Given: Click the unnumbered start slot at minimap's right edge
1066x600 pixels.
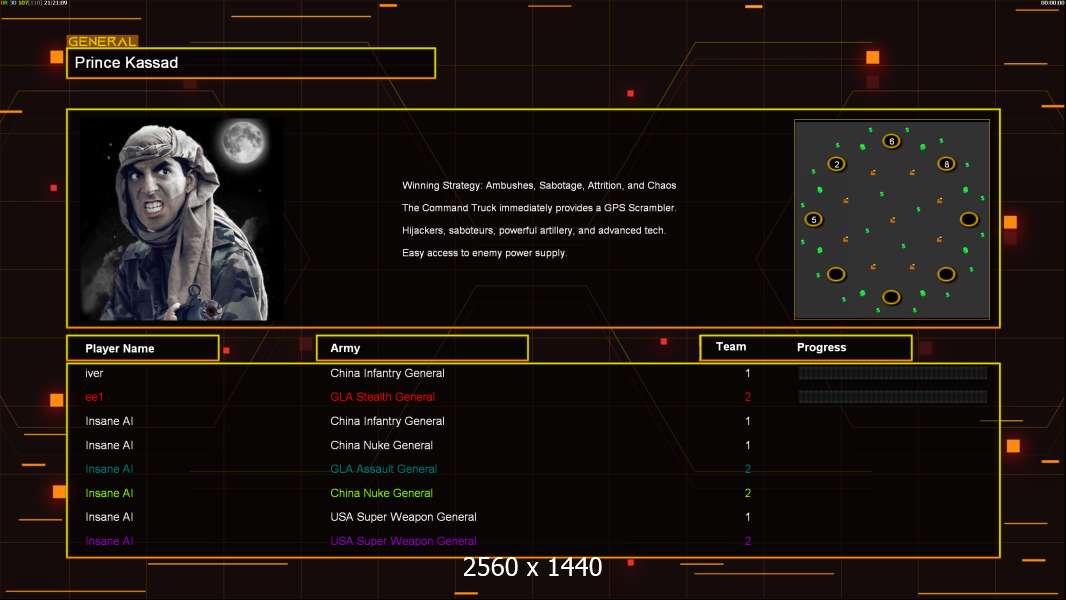Looking at the screenshot, I should coord(969,219).
